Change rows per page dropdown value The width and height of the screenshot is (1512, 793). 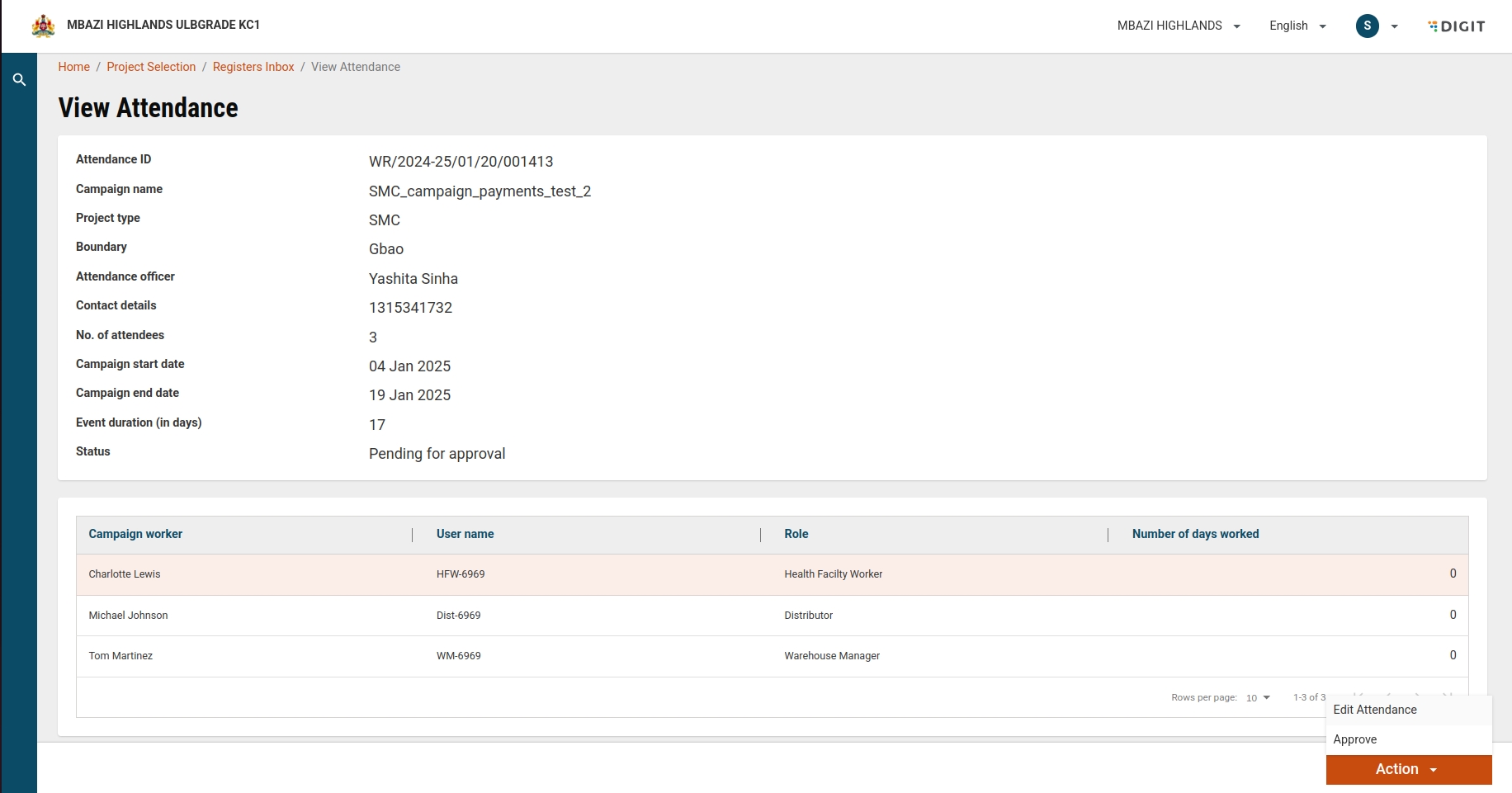1258,698
